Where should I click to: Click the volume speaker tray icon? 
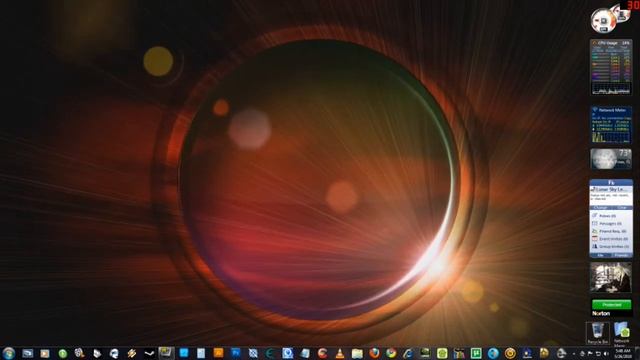point(606,354)
